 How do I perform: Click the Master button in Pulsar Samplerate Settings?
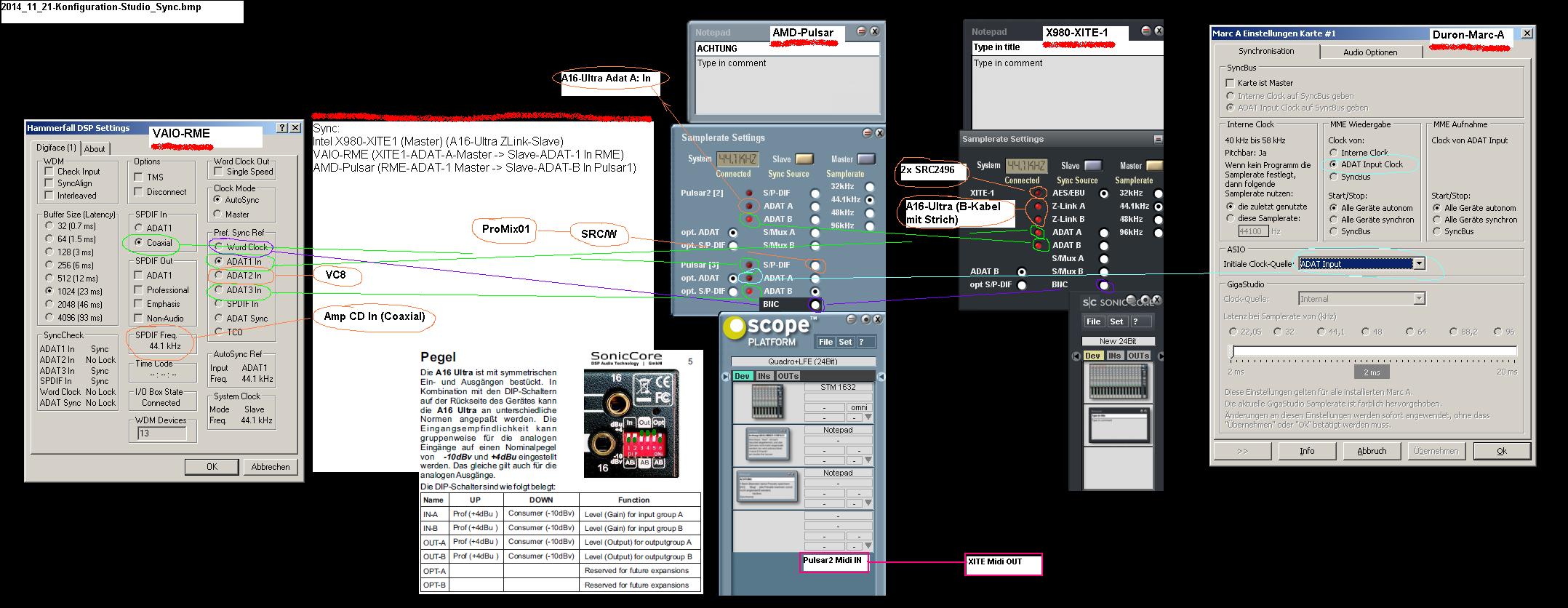click(x=866, y=159)
